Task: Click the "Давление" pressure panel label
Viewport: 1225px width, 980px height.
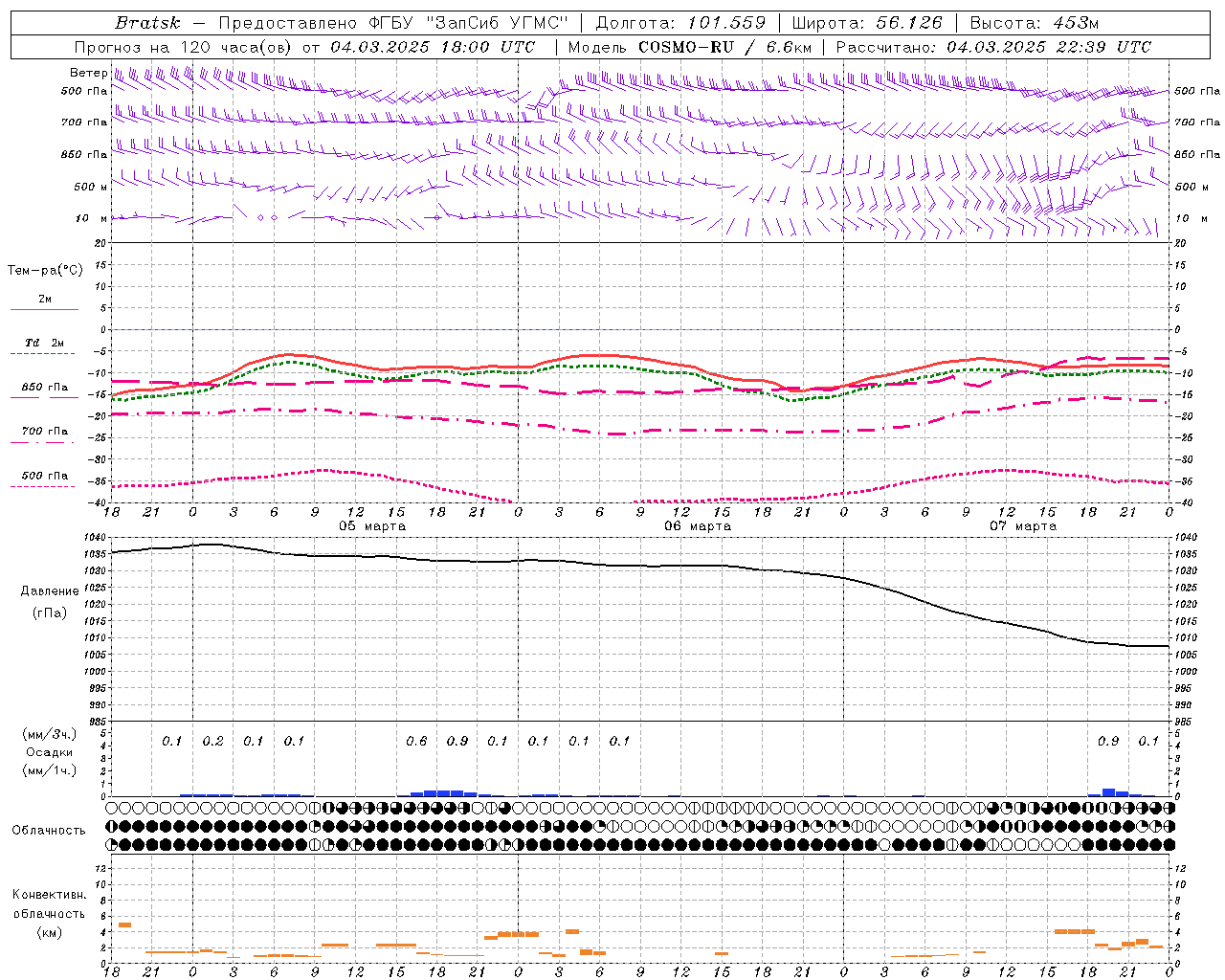Action: (50, 591)
